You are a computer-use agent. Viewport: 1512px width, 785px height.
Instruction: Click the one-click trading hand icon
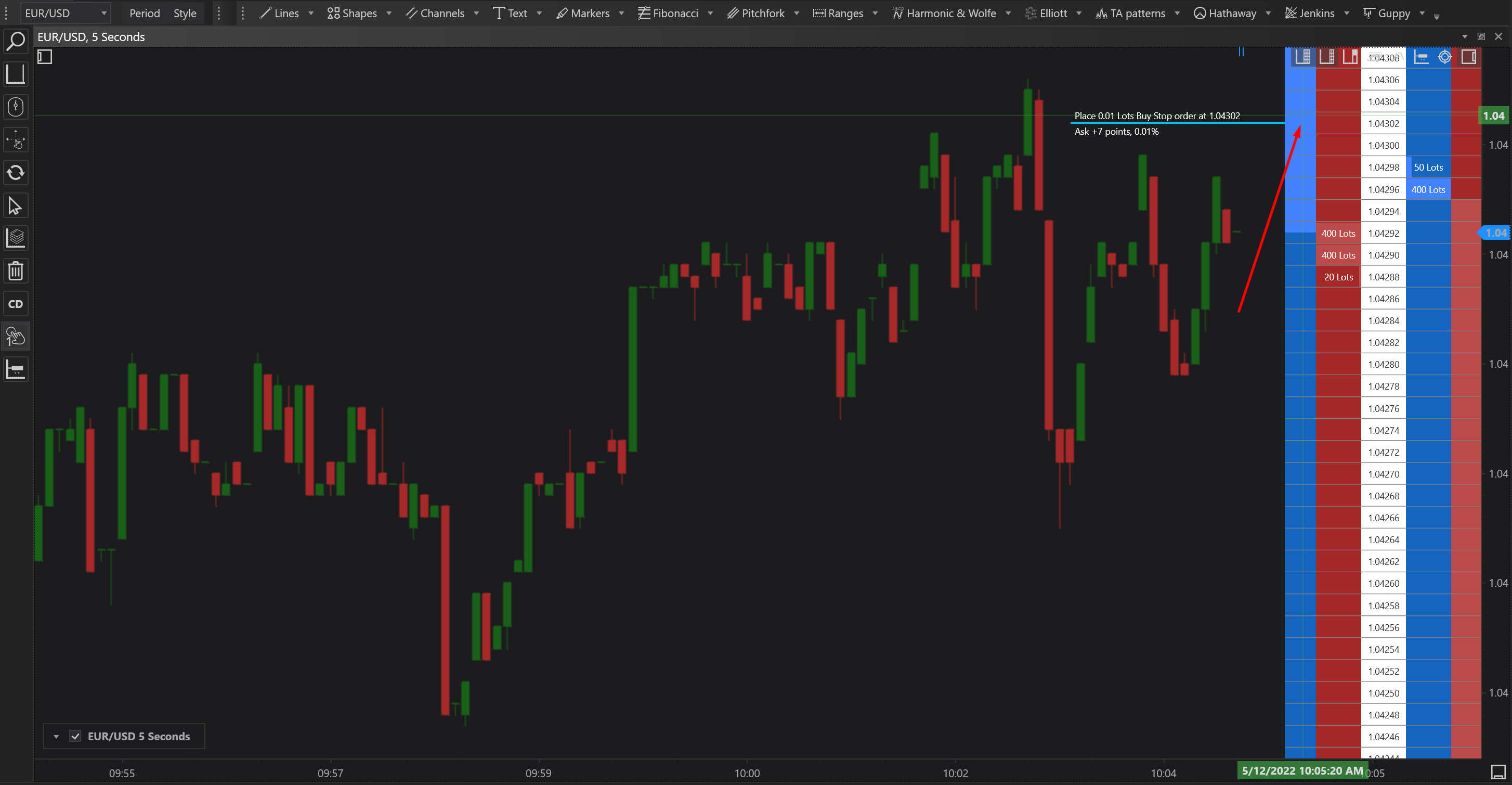[x=16, y=337]
